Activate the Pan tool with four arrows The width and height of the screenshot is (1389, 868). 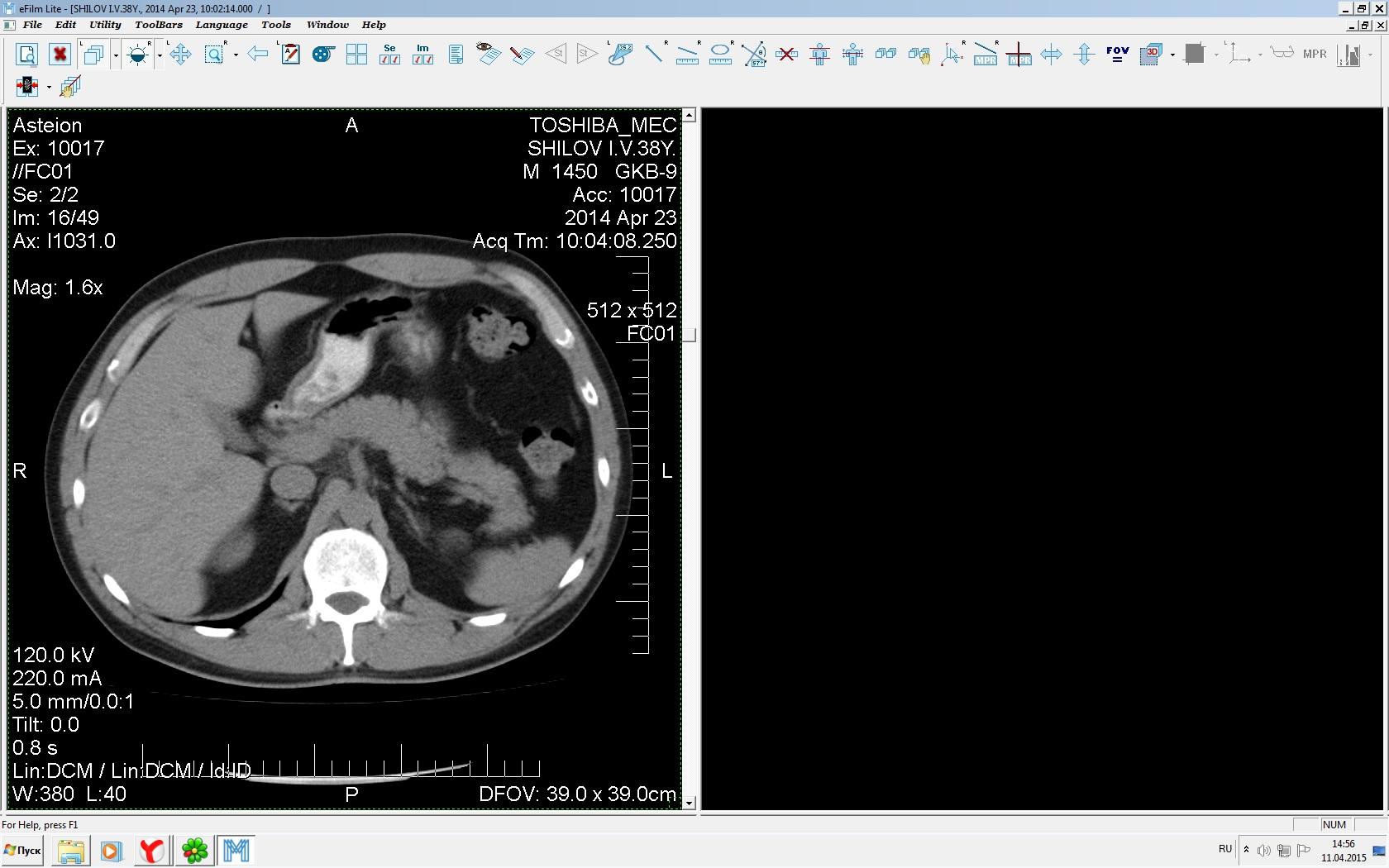coord(180,55)
